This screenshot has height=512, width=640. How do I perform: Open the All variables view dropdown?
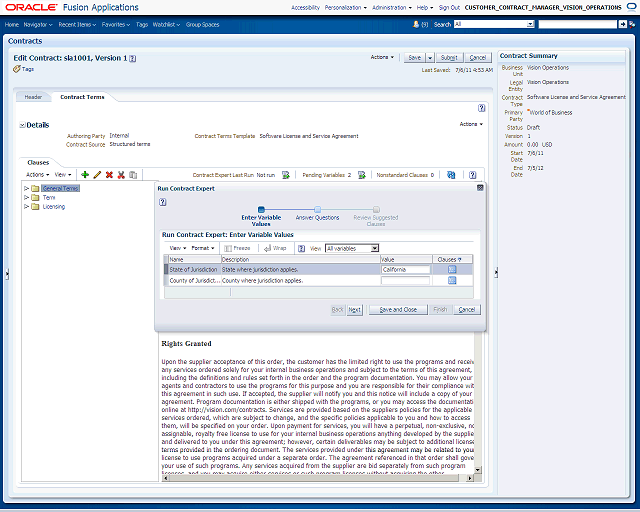click(x=374, y=248)
